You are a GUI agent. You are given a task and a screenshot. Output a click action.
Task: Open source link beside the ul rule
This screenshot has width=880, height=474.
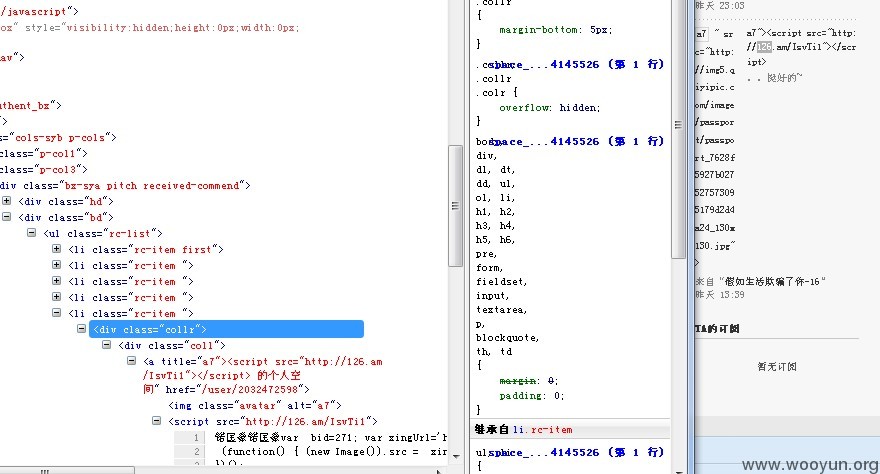point(576,452)
